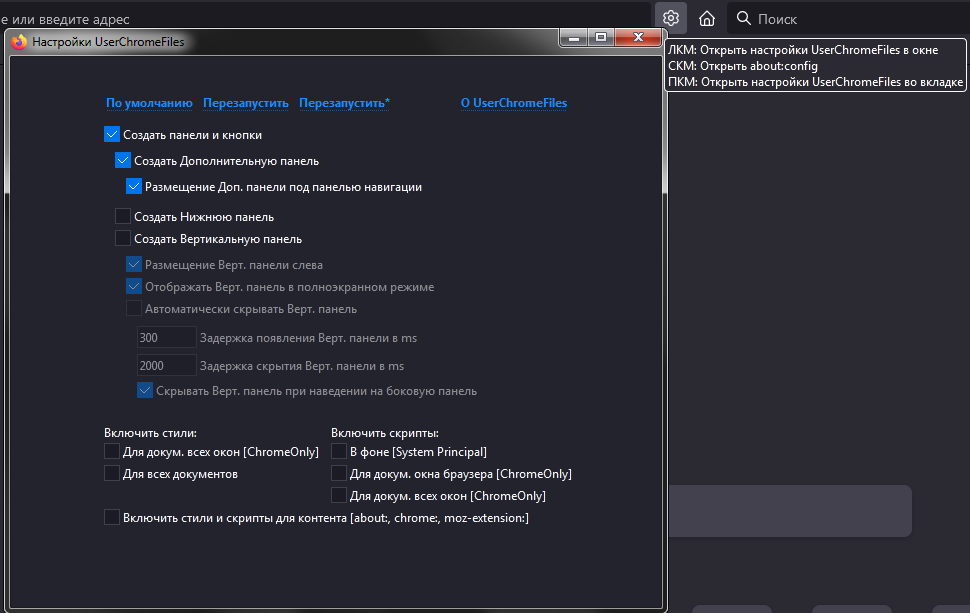Click the 'Настройки UserChromeFiles' window title
Viewport: 970px width, 613px height.
(x=108, y=41)
